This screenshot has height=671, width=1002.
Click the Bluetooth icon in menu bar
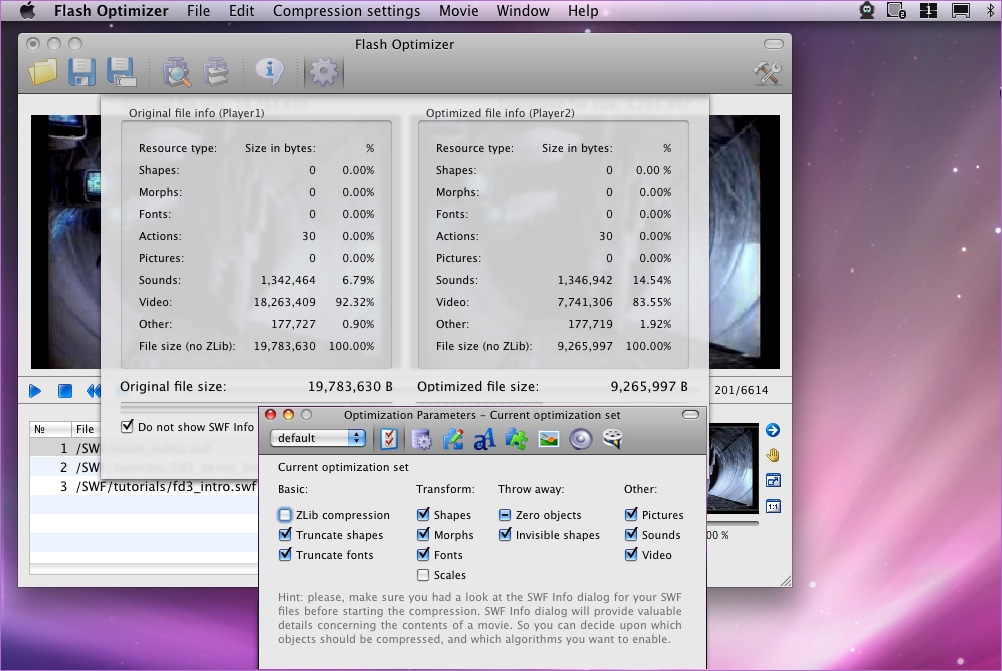tap(991, 10)
